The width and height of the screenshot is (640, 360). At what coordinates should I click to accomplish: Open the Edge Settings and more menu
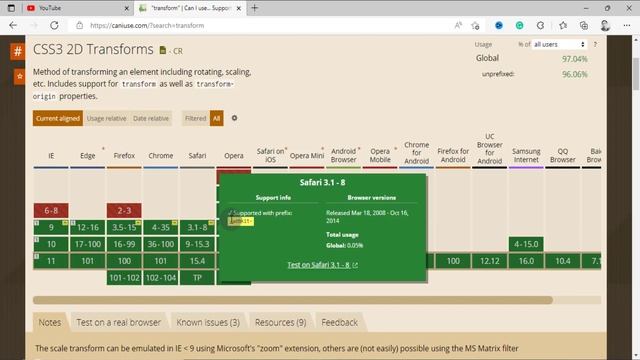627,25
